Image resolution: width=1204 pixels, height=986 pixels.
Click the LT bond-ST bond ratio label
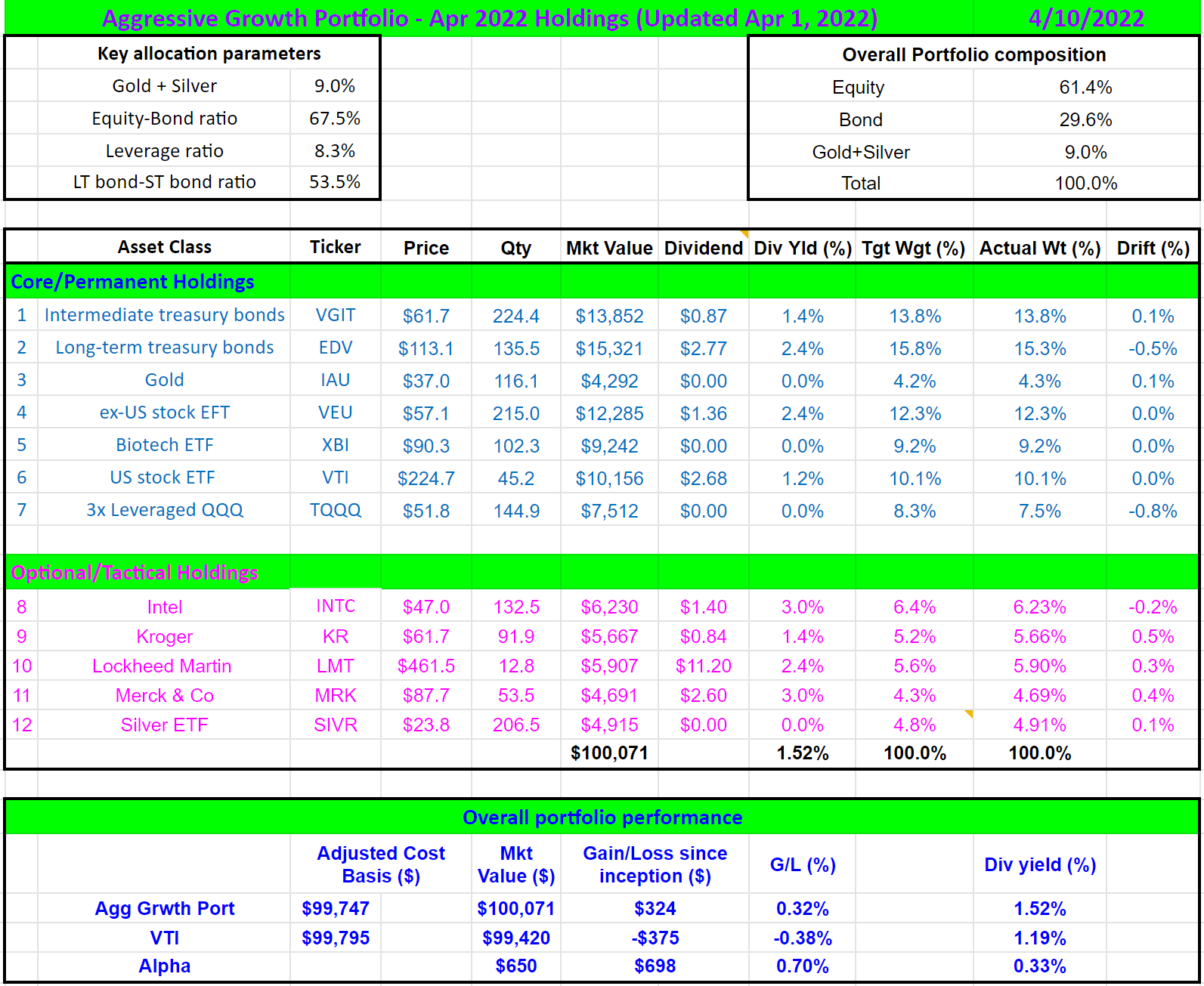click(165, 182)
